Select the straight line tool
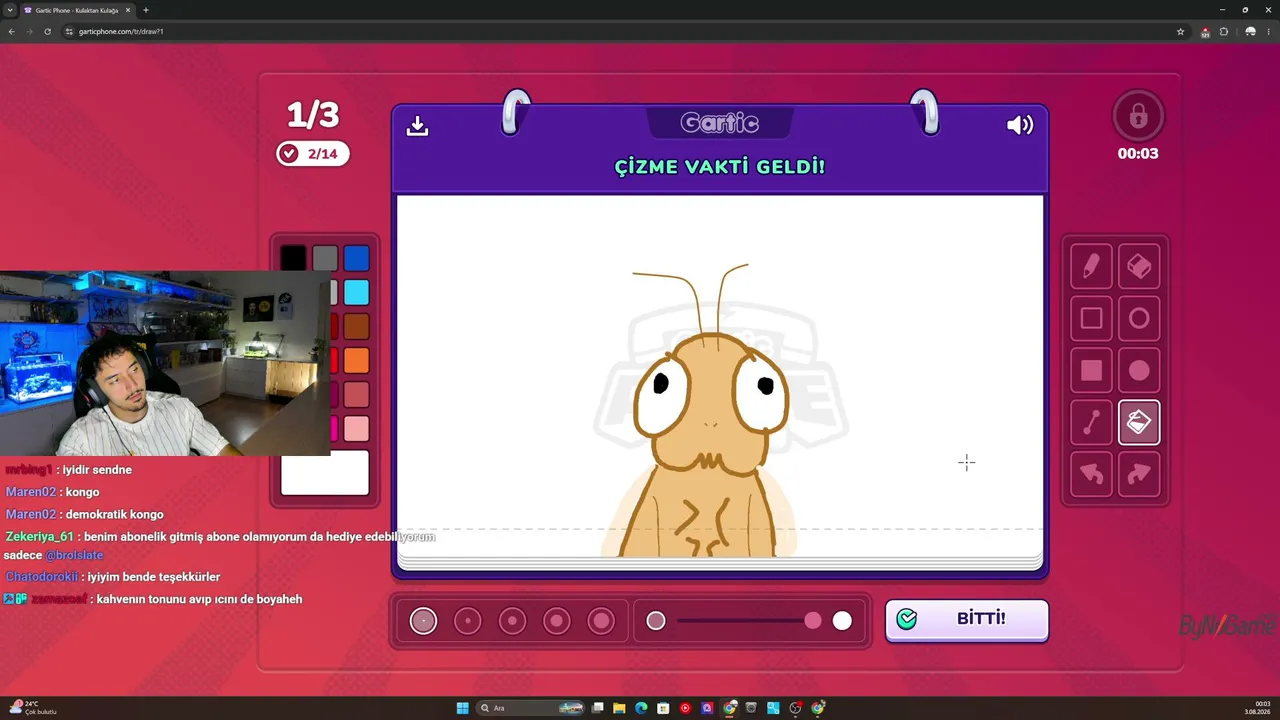The width and height of the screenshot is (1280, 720). [1091, 423]
